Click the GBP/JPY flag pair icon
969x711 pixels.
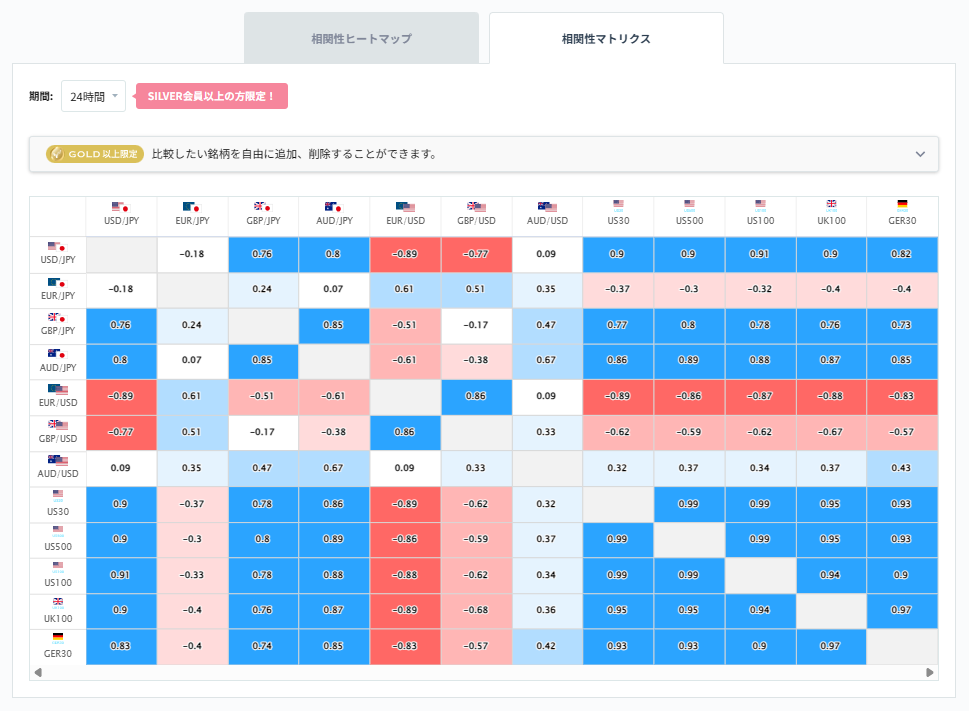57,319
